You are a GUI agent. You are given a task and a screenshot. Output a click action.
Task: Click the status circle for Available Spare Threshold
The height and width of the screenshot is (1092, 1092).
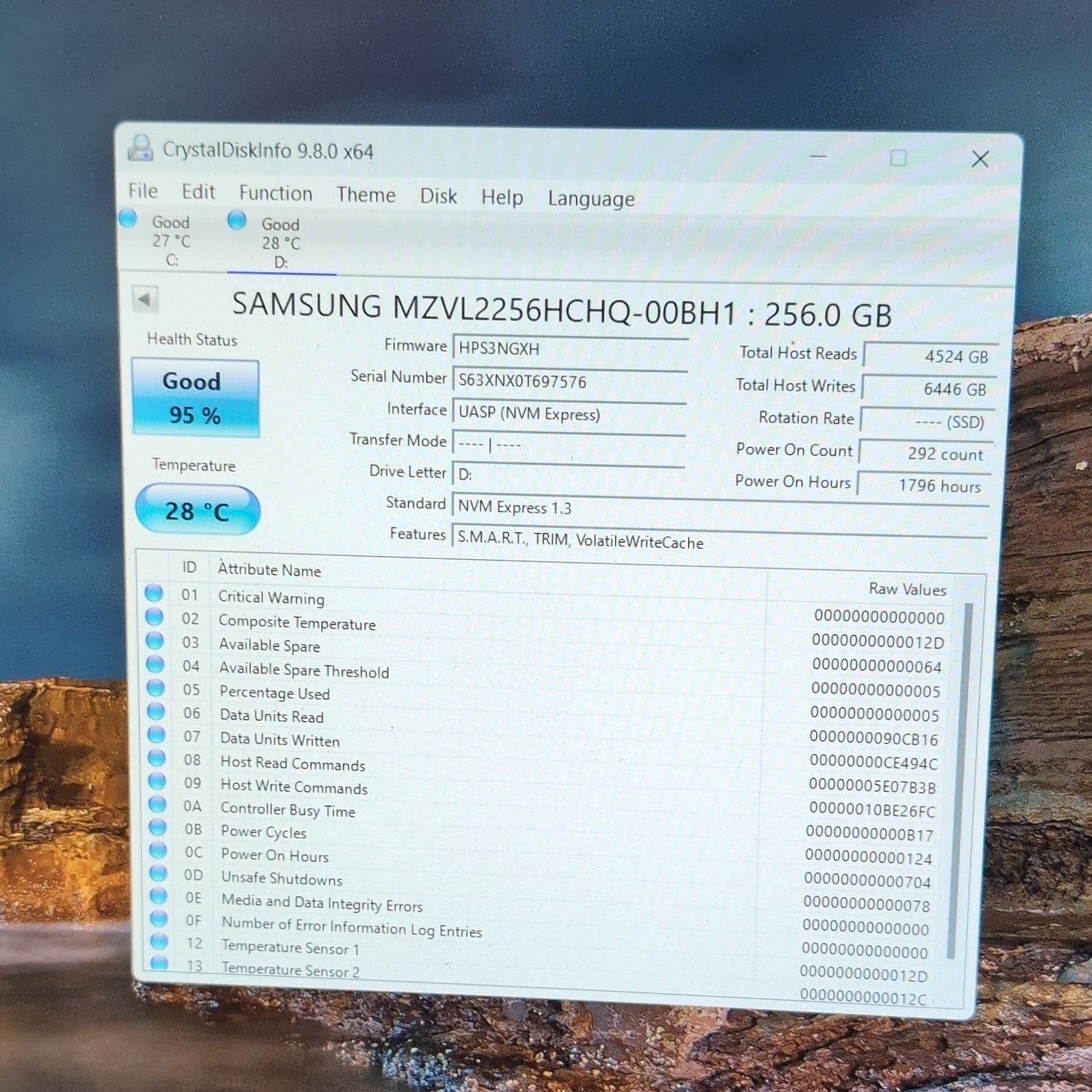click(x=155, y=665)
